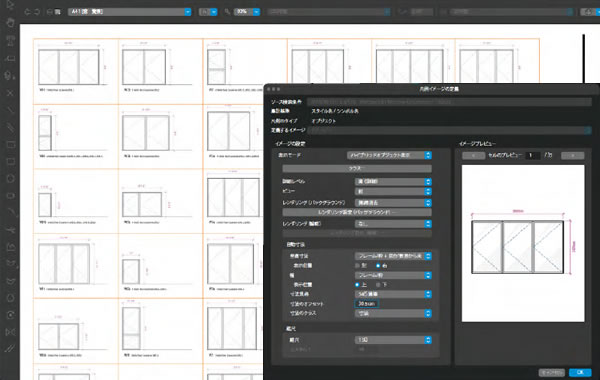Select the 左 display position radio

point(357,266)
